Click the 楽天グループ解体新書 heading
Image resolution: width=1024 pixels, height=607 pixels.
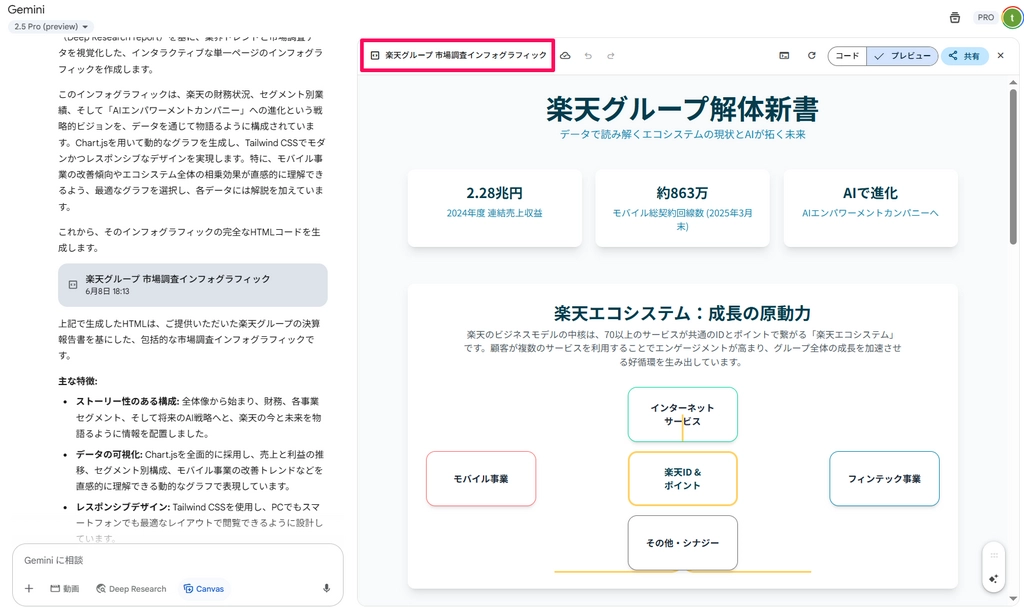point(682,109)
